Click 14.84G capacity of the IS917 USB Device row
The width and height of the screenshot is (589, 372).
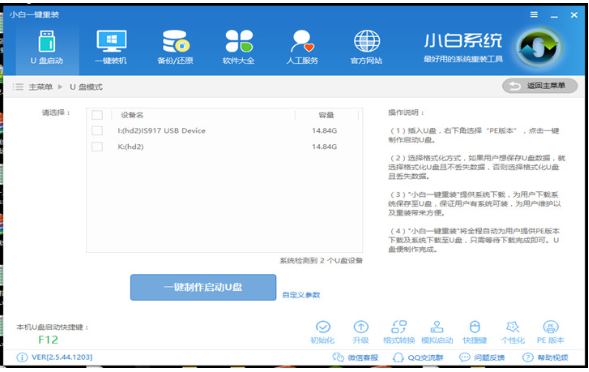[x=324, y=131]
